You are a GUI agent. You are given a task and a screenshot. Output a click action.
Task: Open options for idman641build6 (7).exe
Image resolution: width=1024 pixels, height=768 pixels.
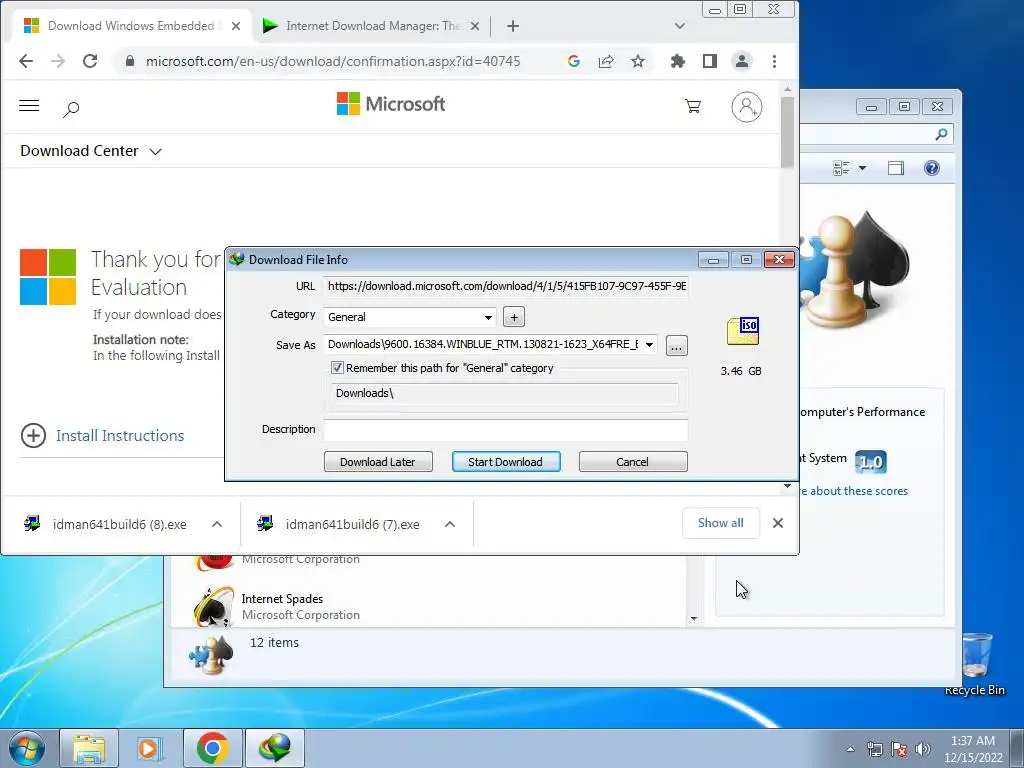click(x=450, y=524)
